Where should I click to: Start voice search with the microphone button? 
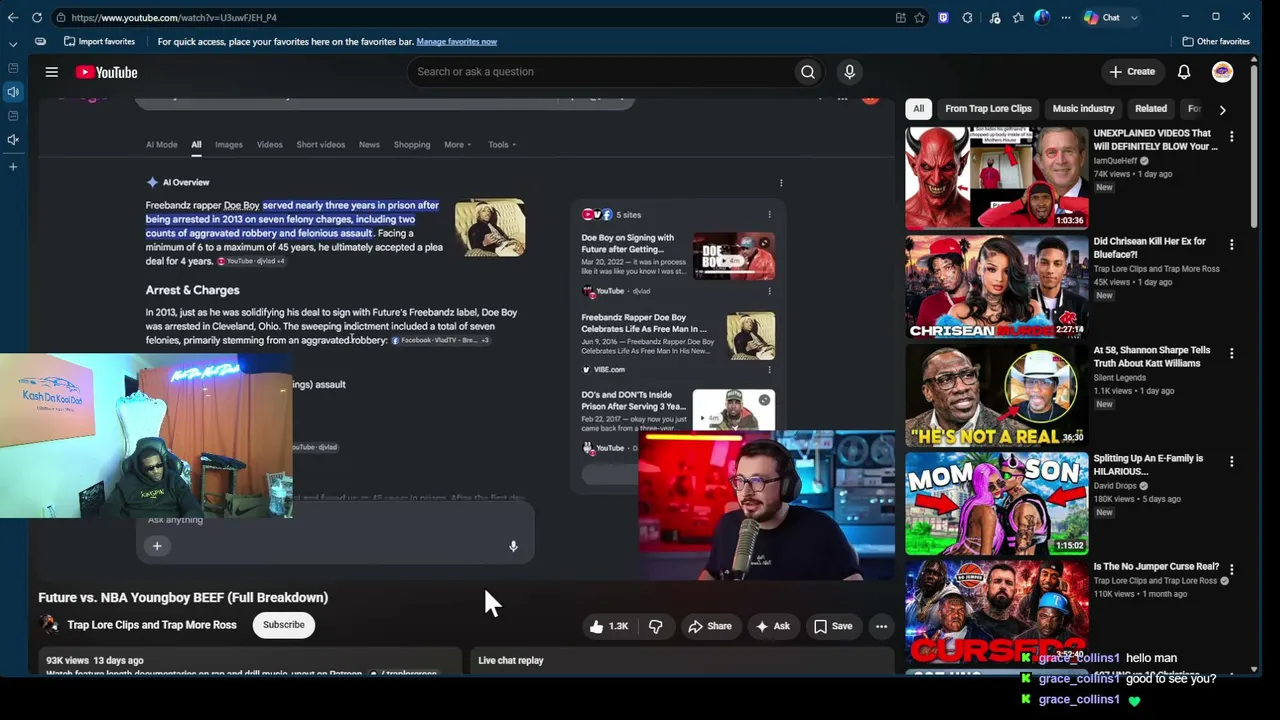(x=849, y=72)
